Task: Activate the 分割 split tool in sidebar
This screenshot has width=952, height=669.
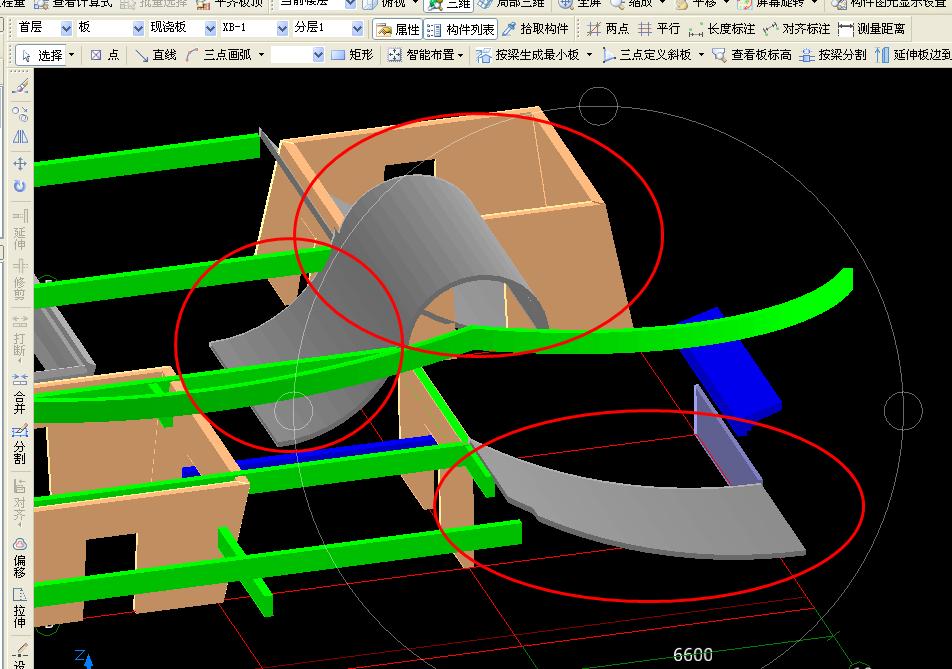Action: tap(19, 446)
